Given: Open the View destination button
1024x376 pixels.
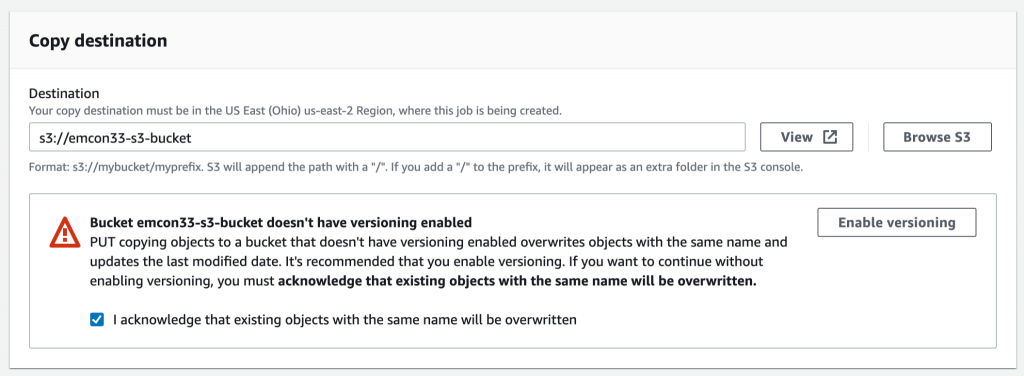Looking at the screenshot, I should (x=807, y=137).
